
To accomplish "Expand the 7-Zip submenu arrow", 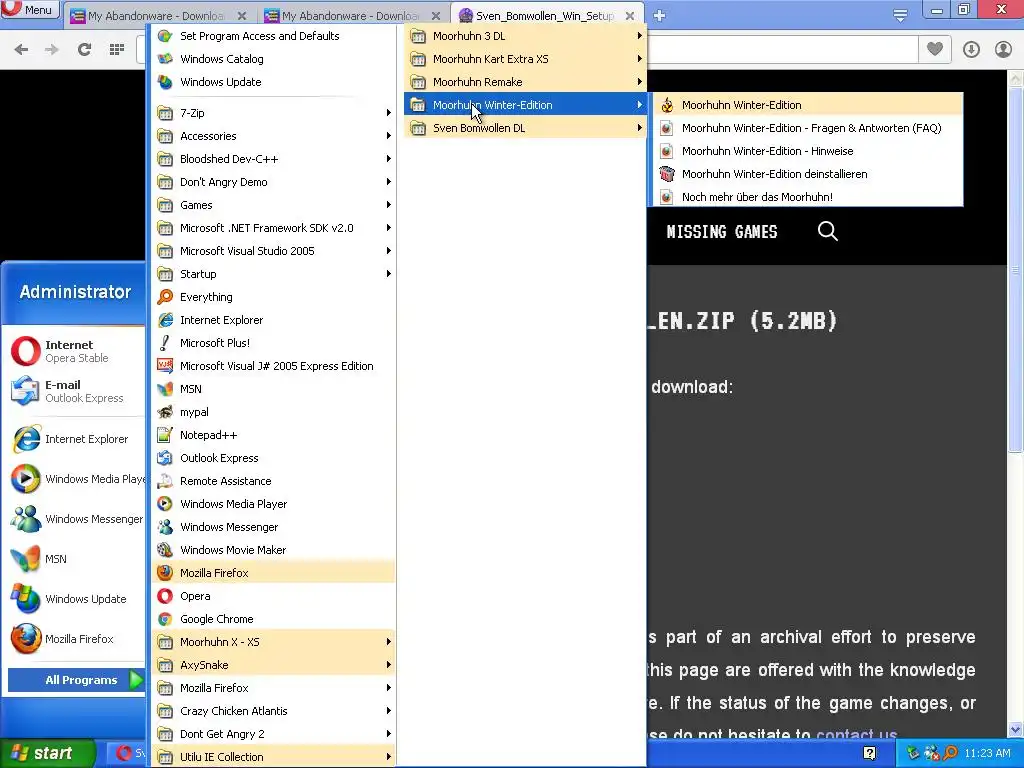I will [x=389, y=113].
